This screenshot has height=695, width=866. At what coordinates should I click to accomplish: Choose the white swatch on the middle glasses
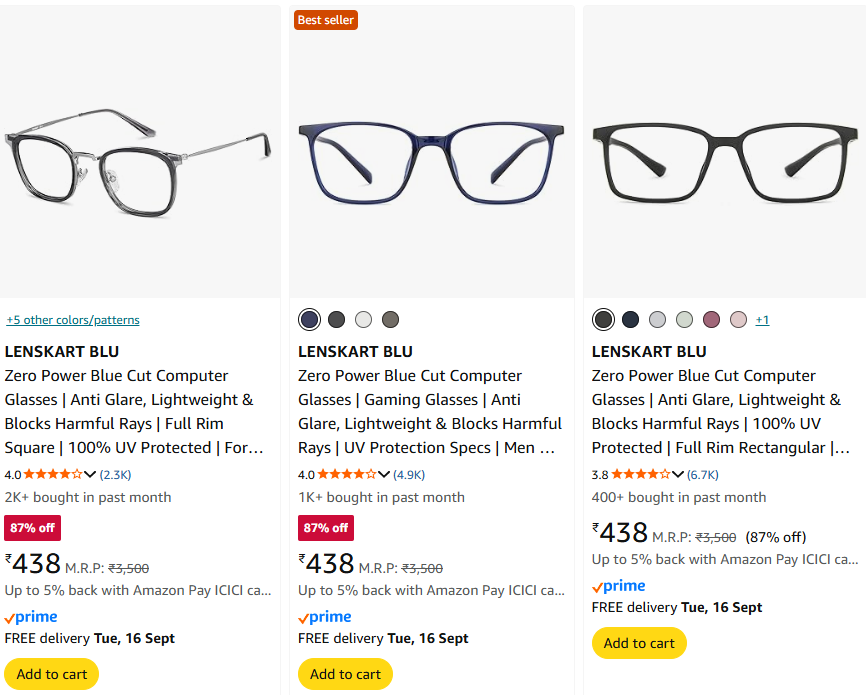[x=363, y=320]
